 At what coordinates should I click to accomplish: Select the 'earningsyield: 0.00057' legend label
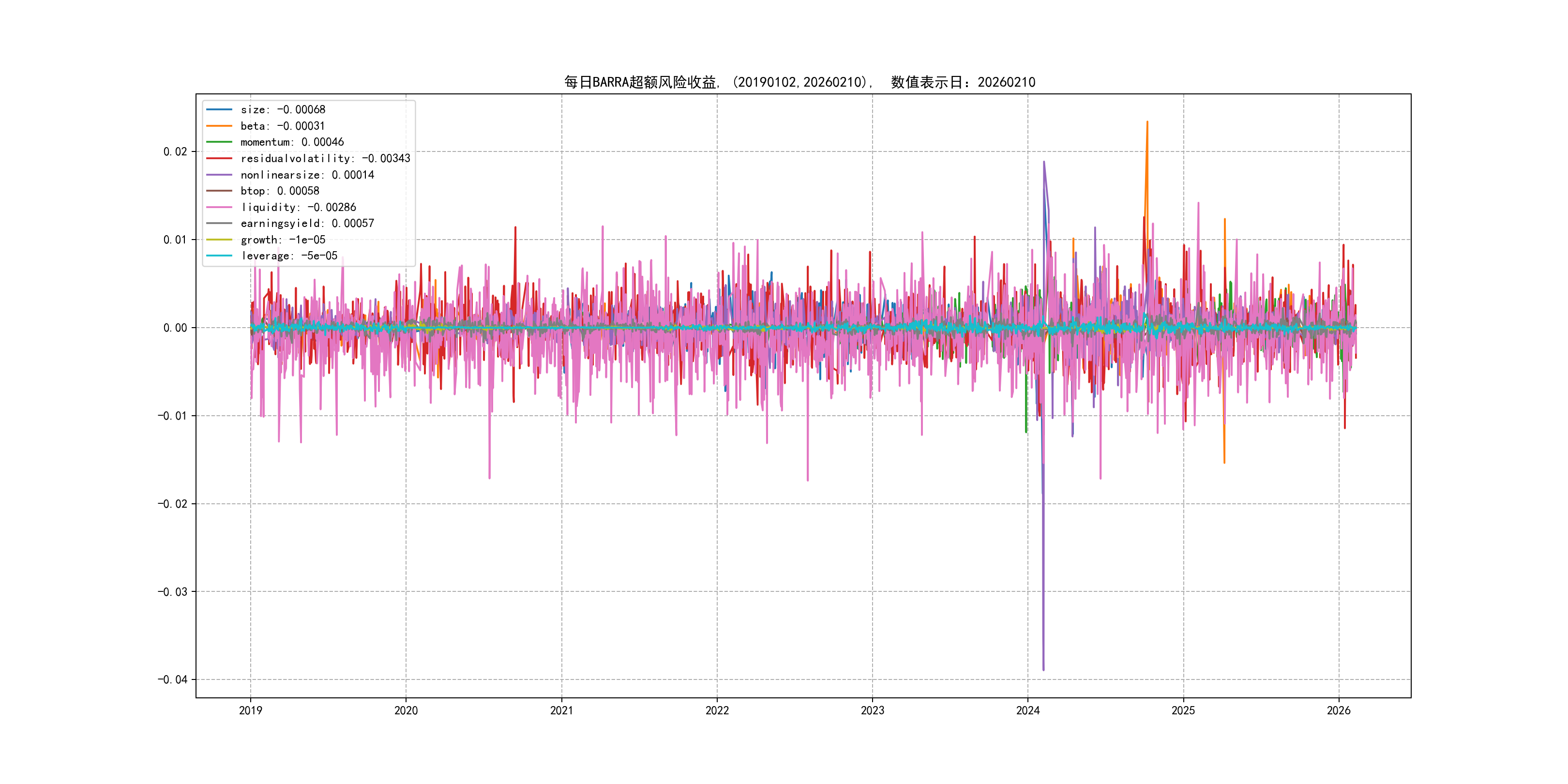(x=307, y=224)
